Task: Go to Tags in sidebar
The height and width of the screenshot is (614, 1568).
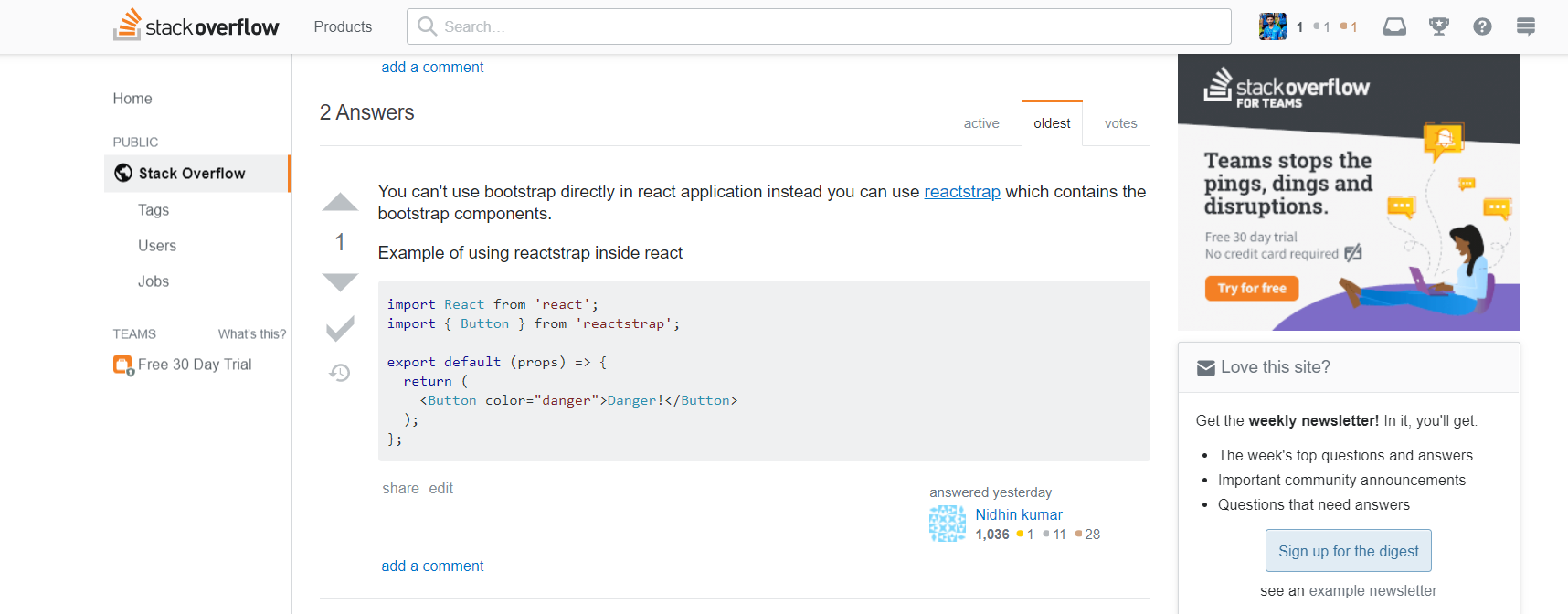Action: (x=154, y=210)
